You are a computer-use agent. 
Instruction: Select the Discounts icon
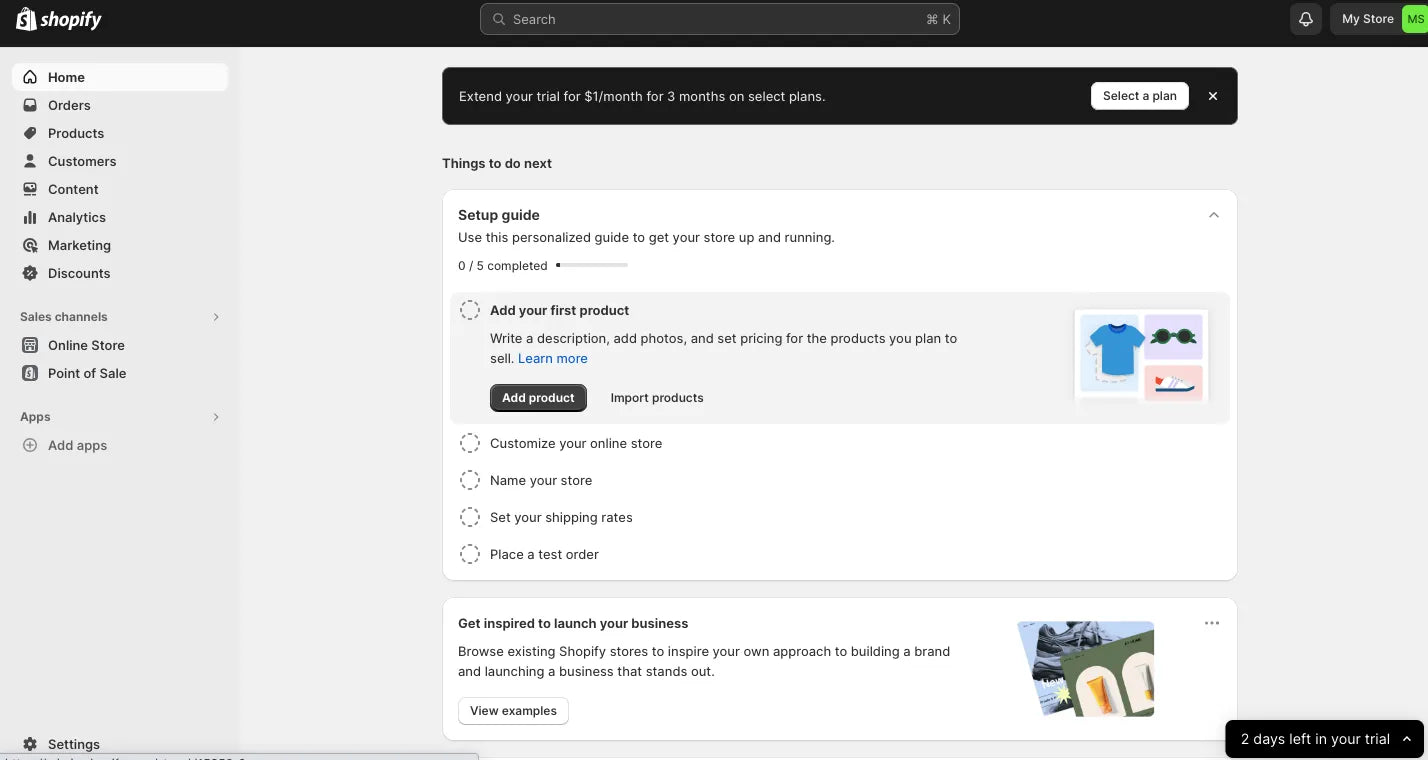[30, 273]
